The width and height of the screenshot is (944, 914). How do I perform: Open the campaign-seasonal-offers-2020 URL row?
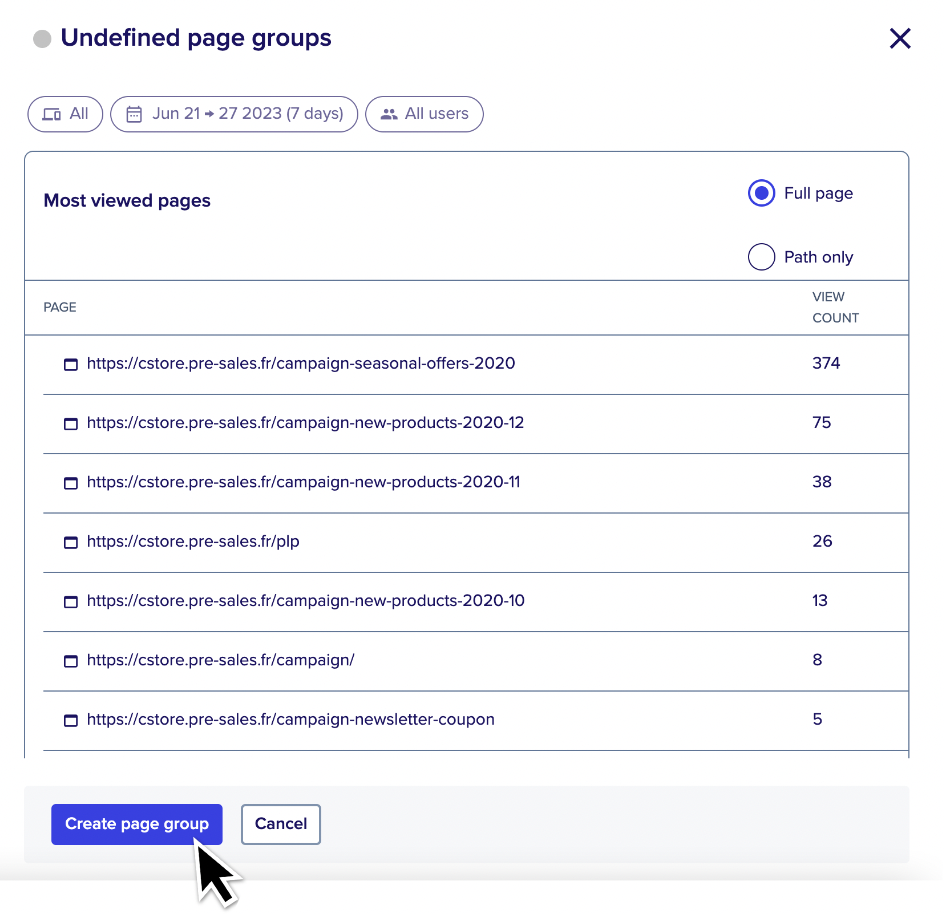[476, 364]
